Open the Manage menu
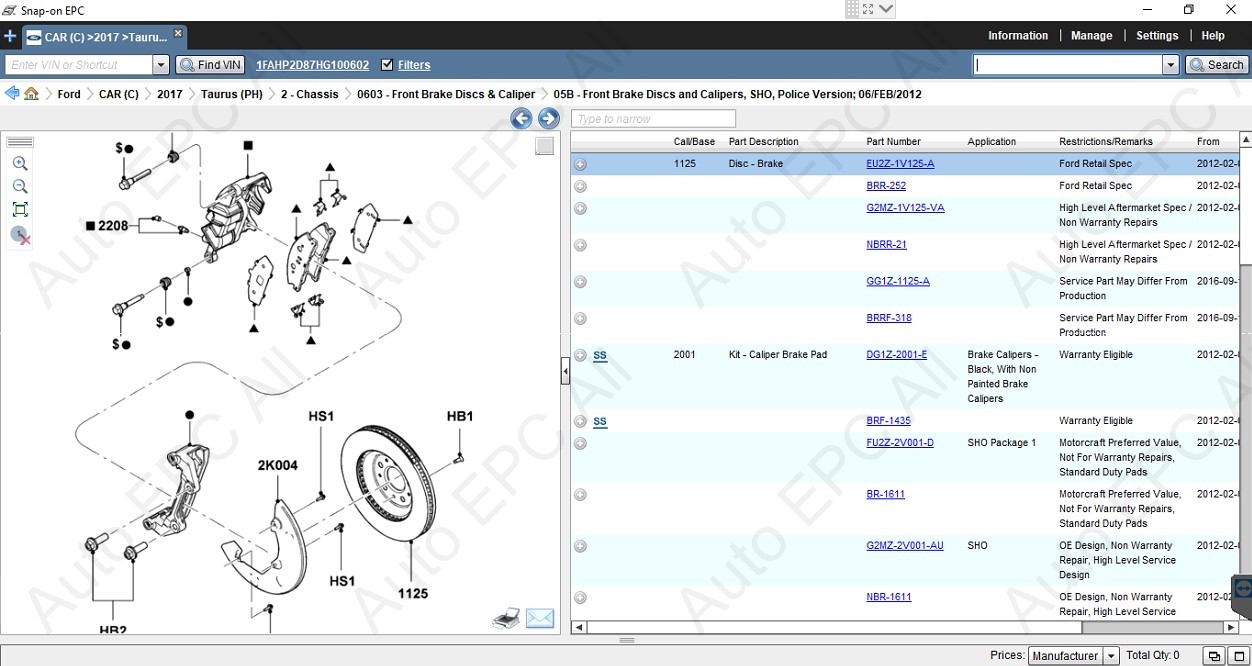This screenshot has height=666, width=1252. [1091, 36]
